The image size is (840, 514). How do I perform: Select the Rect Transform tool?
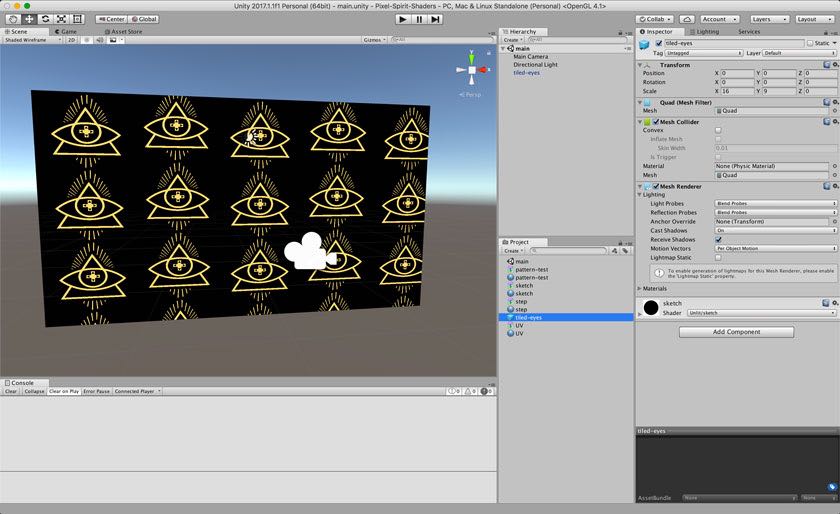(78, 19)
